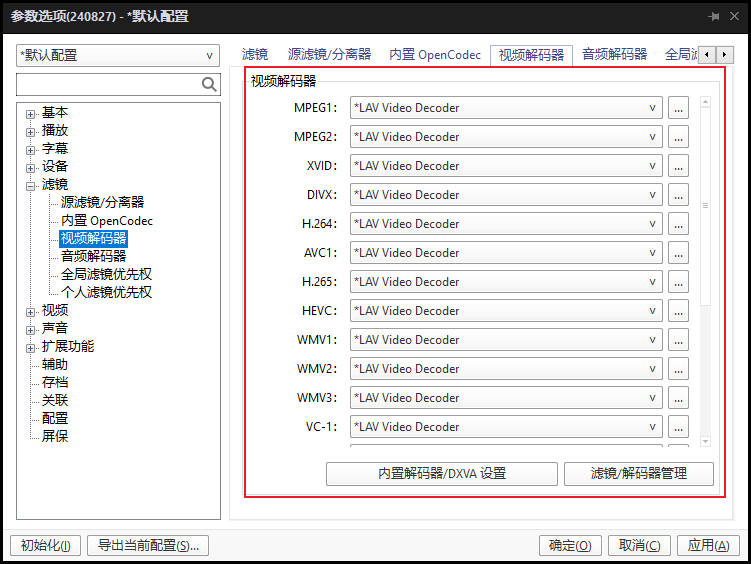Open the H.265 decoder dropdown
Viewport: 751px width, 564px height.
click(506, 282)
